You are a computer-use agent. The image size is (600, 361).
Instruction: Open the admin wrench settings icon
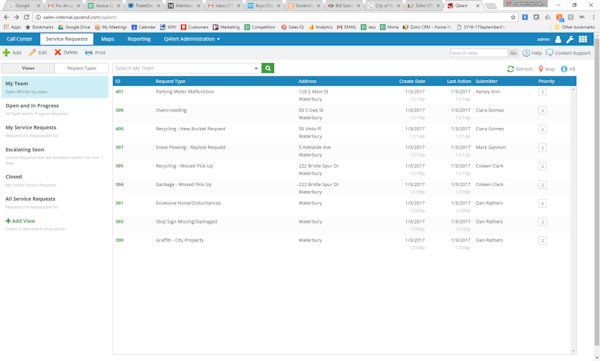pos(570,39)
